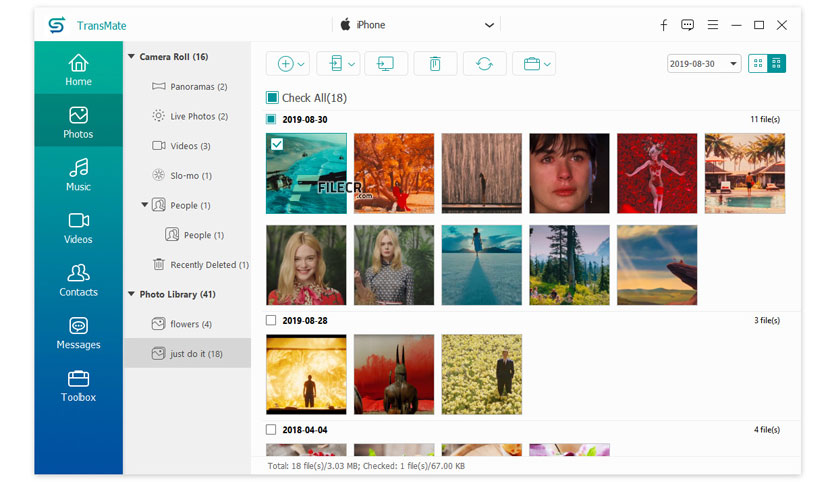
Task: Open Videos section in left sidebar
Action: 78,227
